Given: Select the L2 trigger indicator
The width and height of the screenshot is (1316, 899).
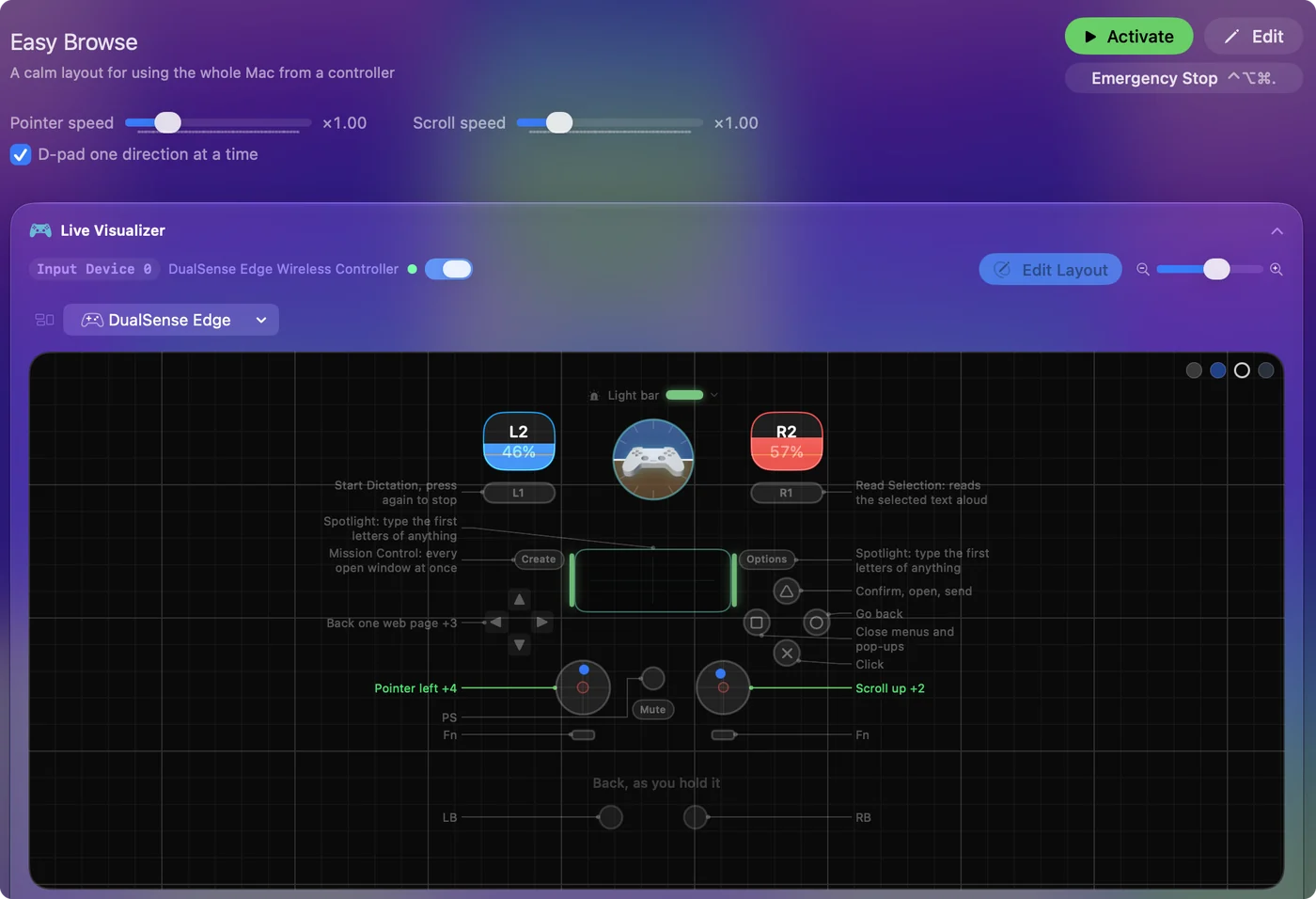Looking at the screenshot, I should click(x=519, y=441).
